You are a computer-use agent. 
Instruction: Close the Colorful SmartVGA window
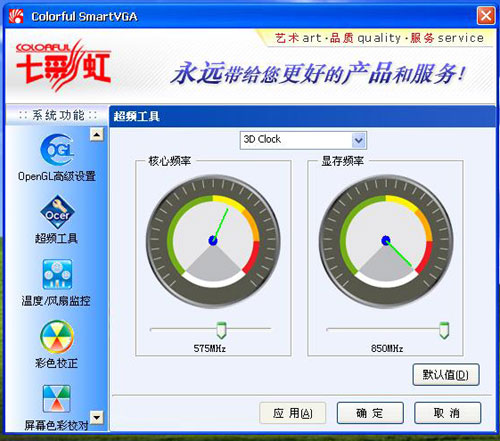[486, 16]
